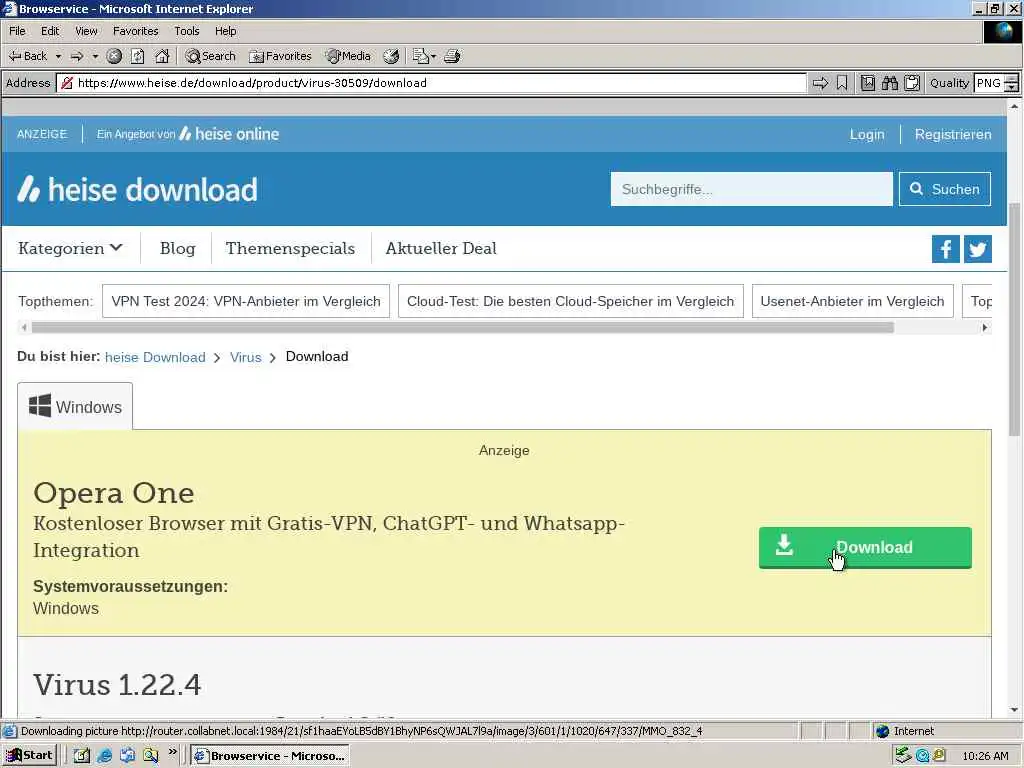Click the address bar URL field
The height and width of the screenshot is (768, 1024).
(432, 83)
